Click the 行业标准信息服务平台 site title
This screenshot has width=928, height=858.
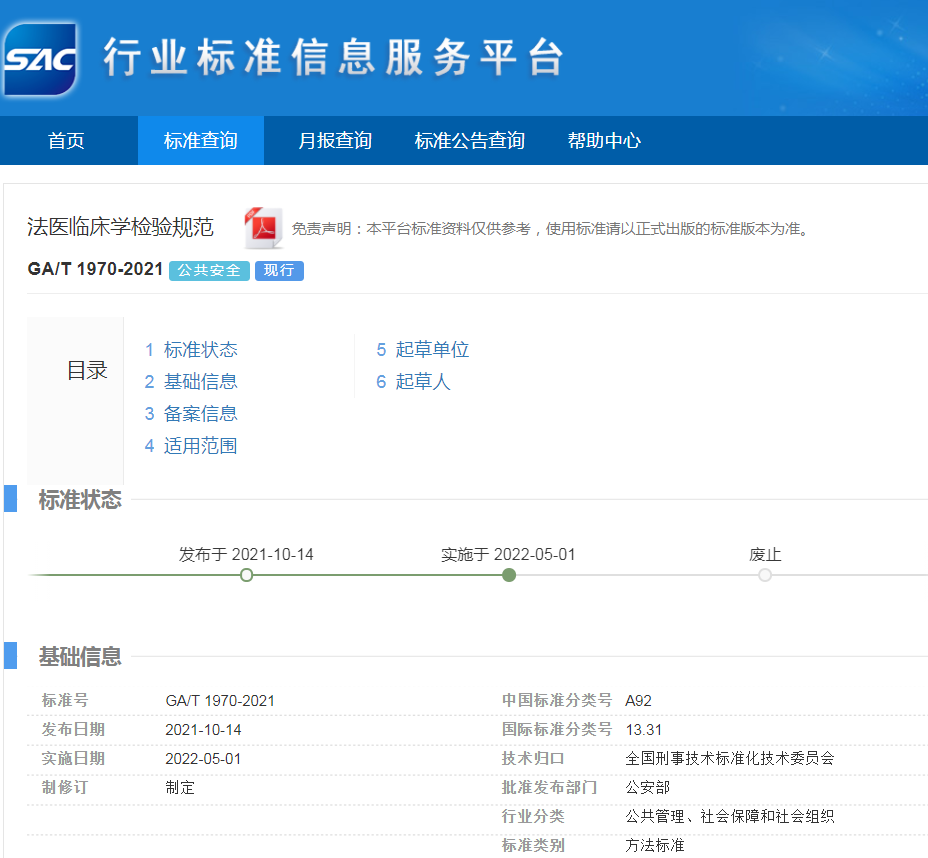333,57
